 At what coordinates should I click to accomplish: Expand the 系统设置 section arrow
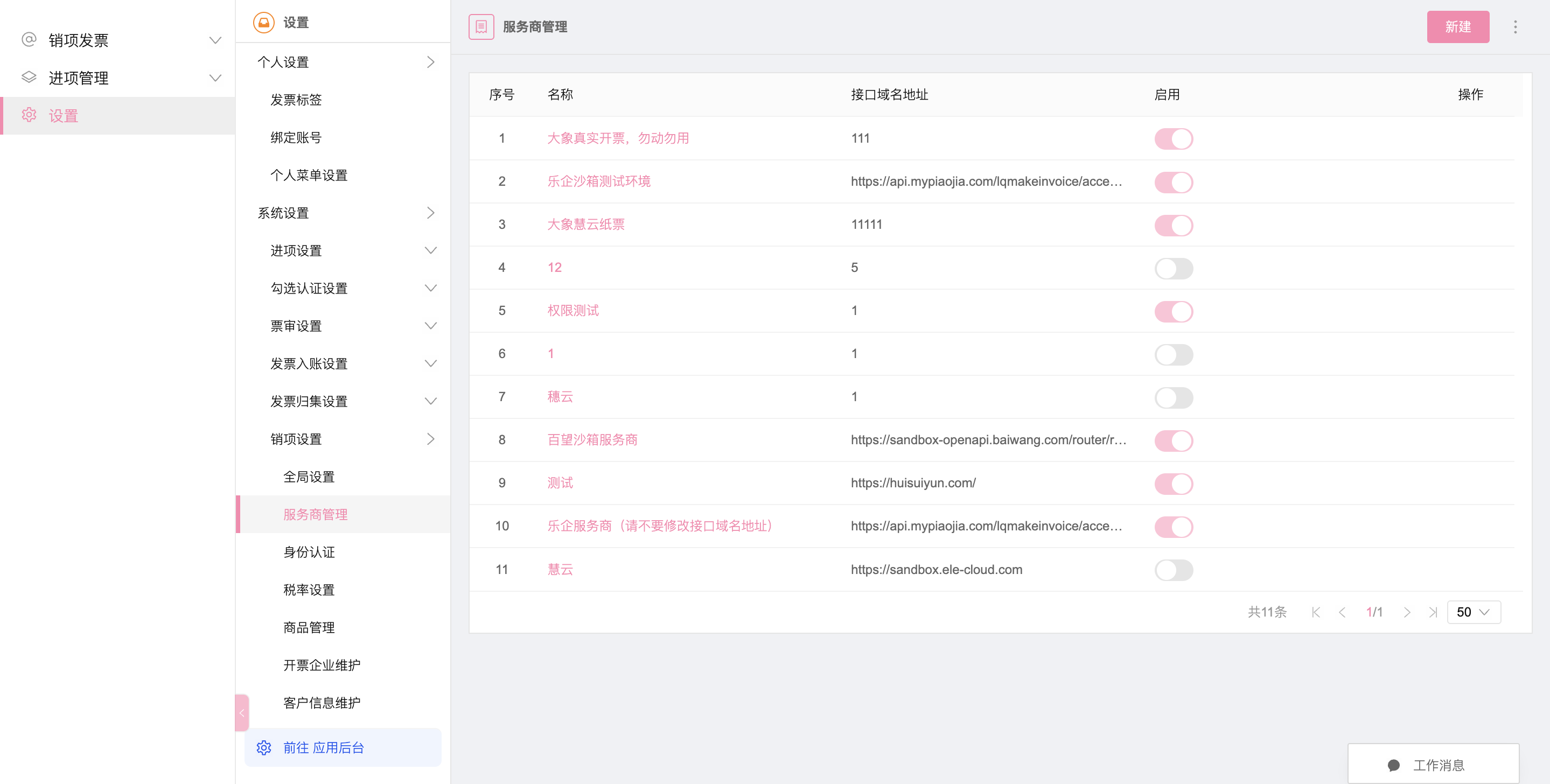tap(430, 212)
